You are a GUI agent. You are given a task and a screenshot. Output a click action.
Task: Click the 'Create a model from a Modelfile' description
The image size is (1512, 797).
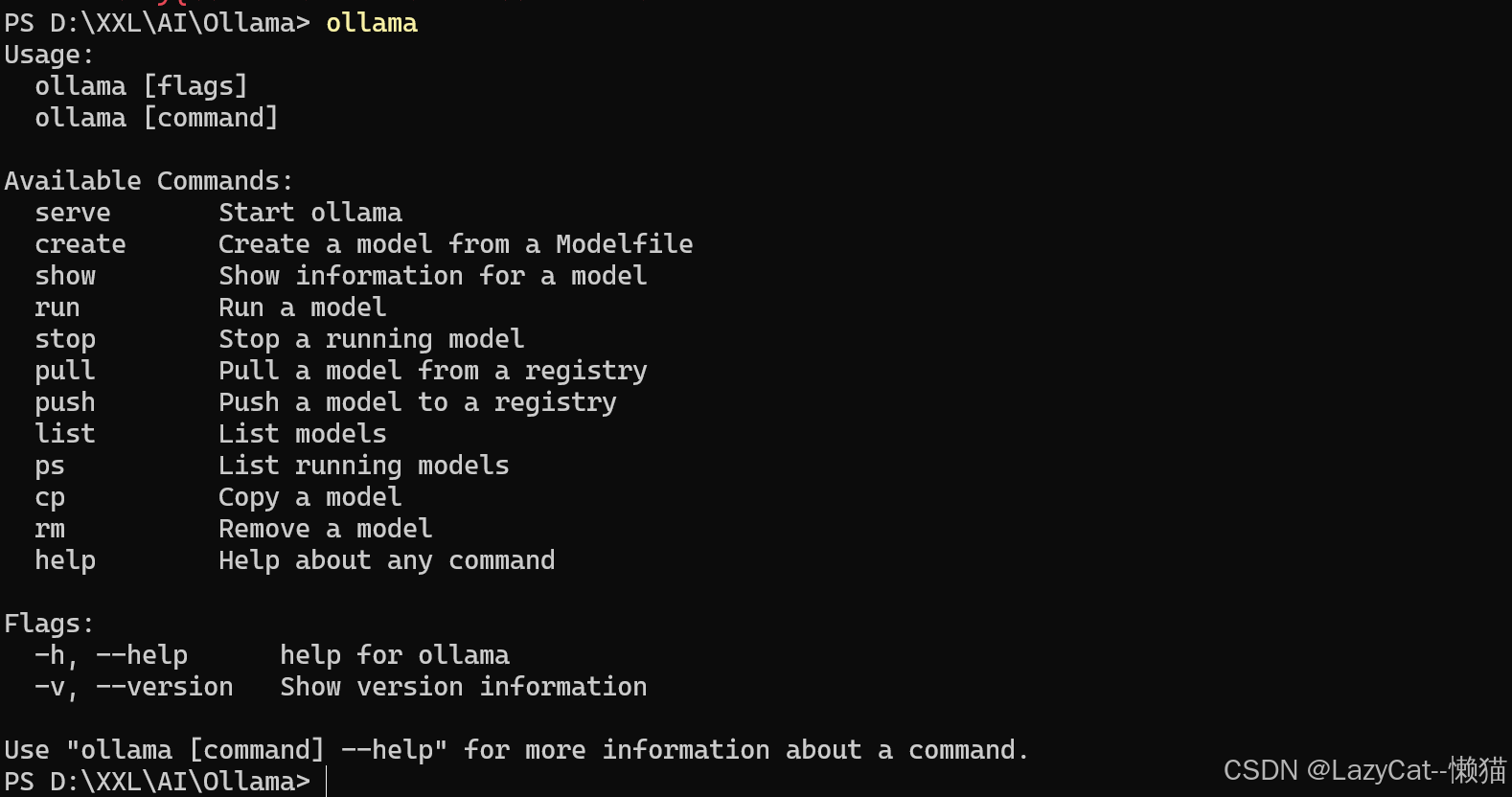(x=456, y=244)
